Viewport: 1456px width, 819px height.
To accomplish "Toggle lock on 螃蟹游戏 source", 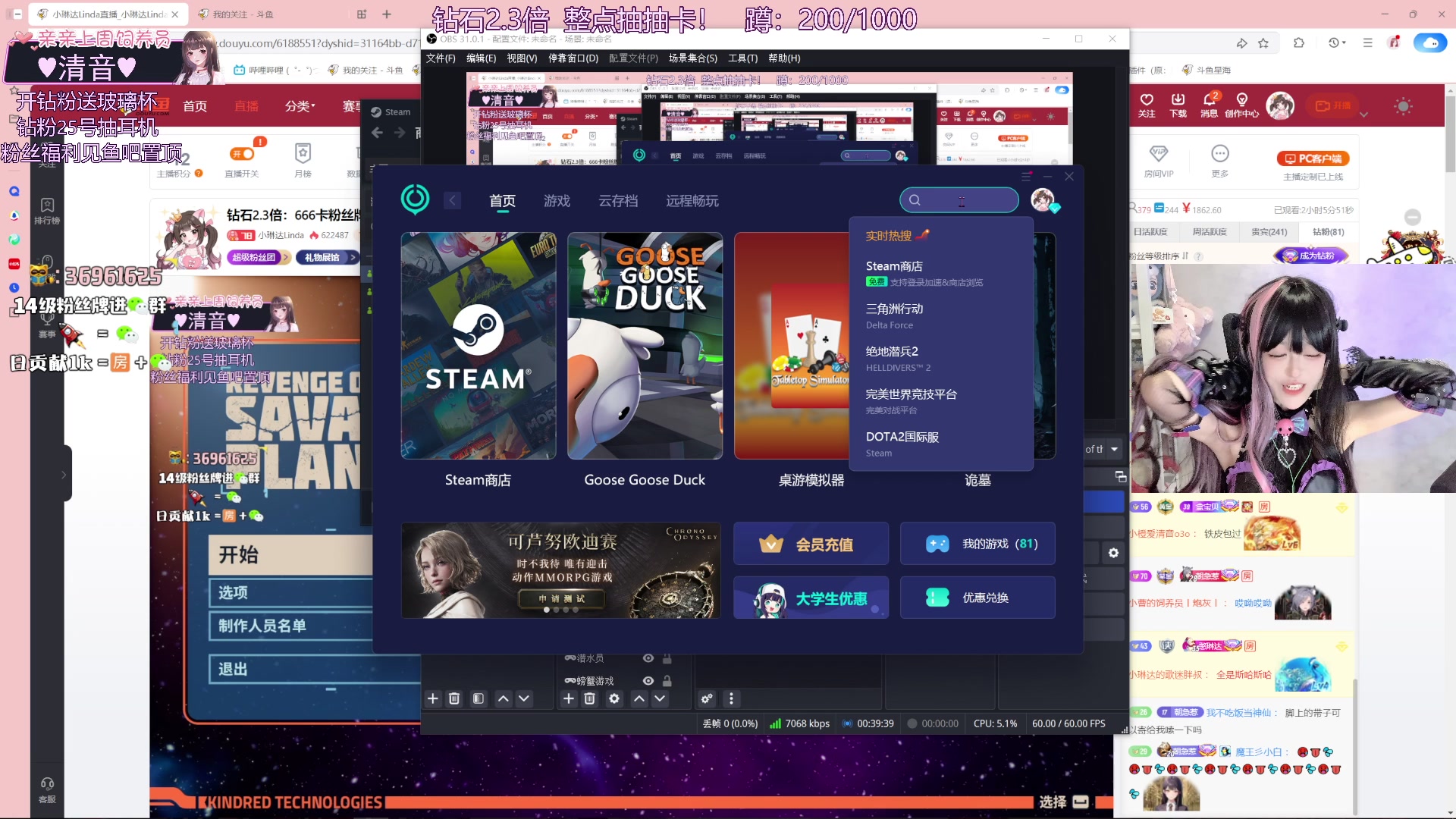I will click(x=667, y=681).
